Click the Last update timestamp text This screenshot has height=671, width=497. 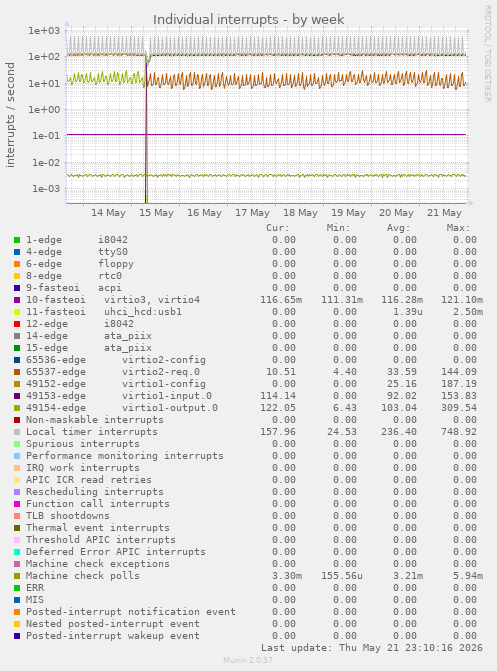click(x=372, y=647)
